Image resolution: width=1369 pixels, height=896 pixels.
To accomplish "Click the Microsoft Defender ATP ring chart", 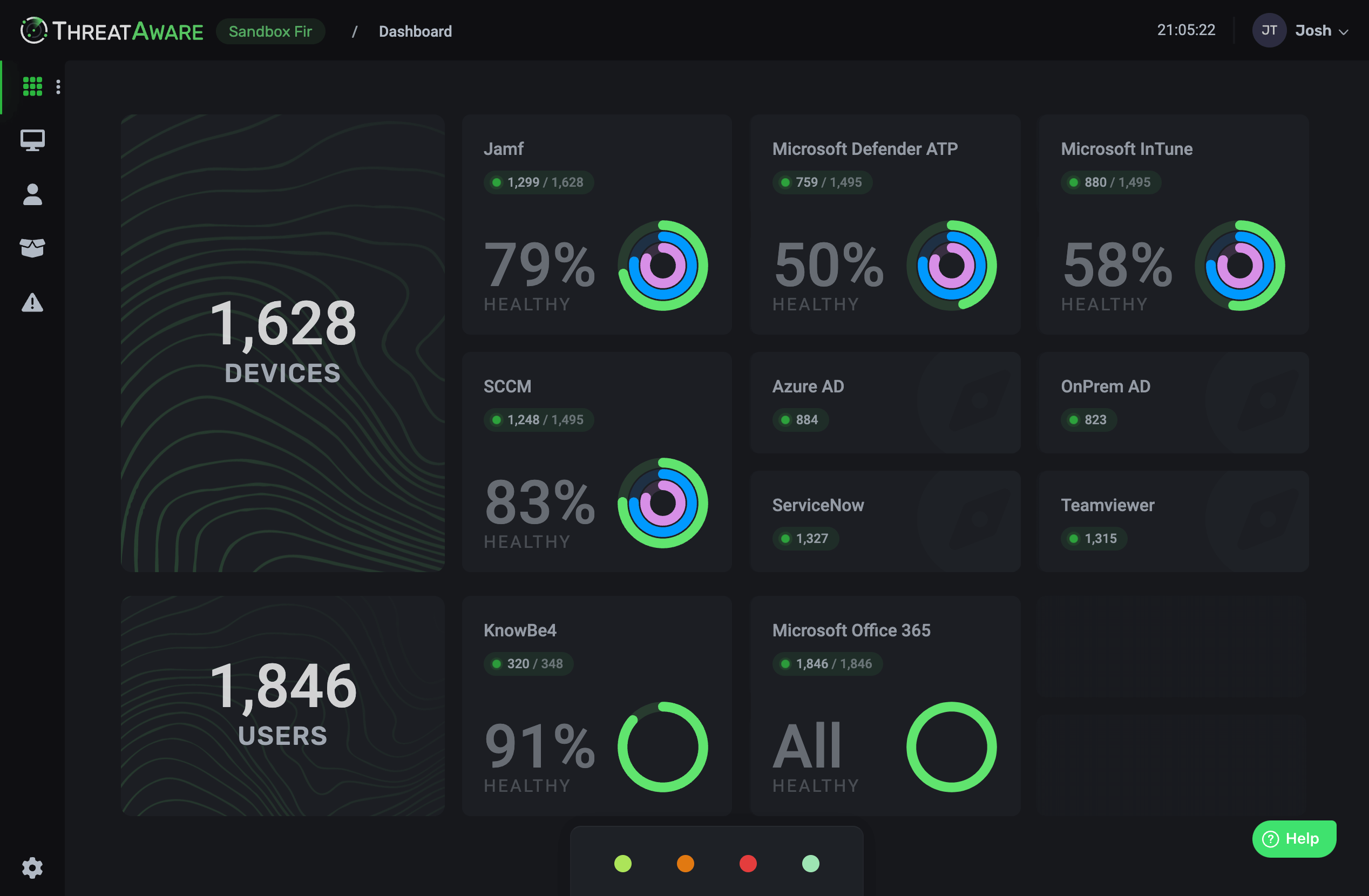I will [x=951, y=266].
